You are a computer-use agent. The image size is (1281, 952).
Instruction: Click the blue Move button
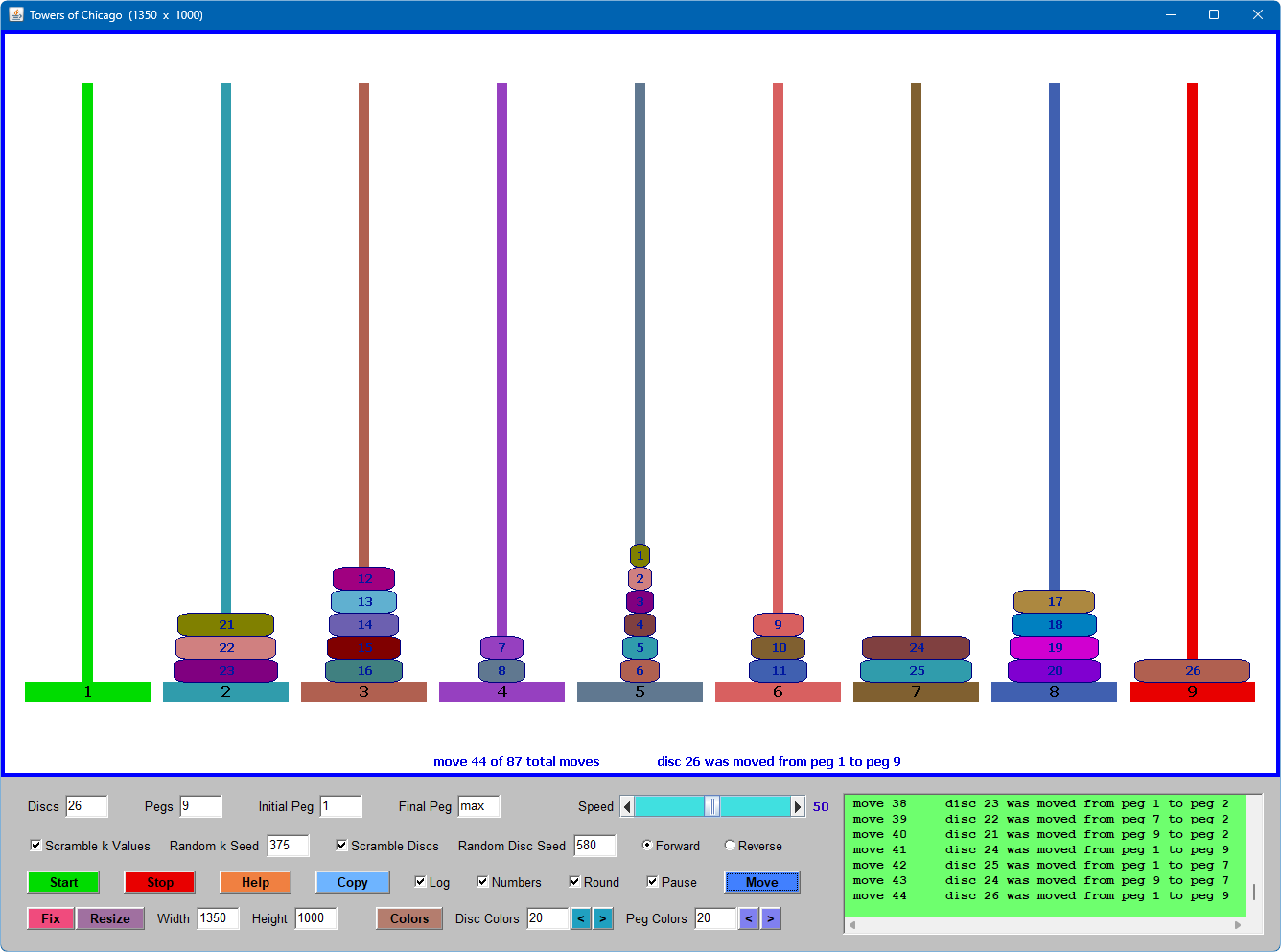tap(761, 882)
